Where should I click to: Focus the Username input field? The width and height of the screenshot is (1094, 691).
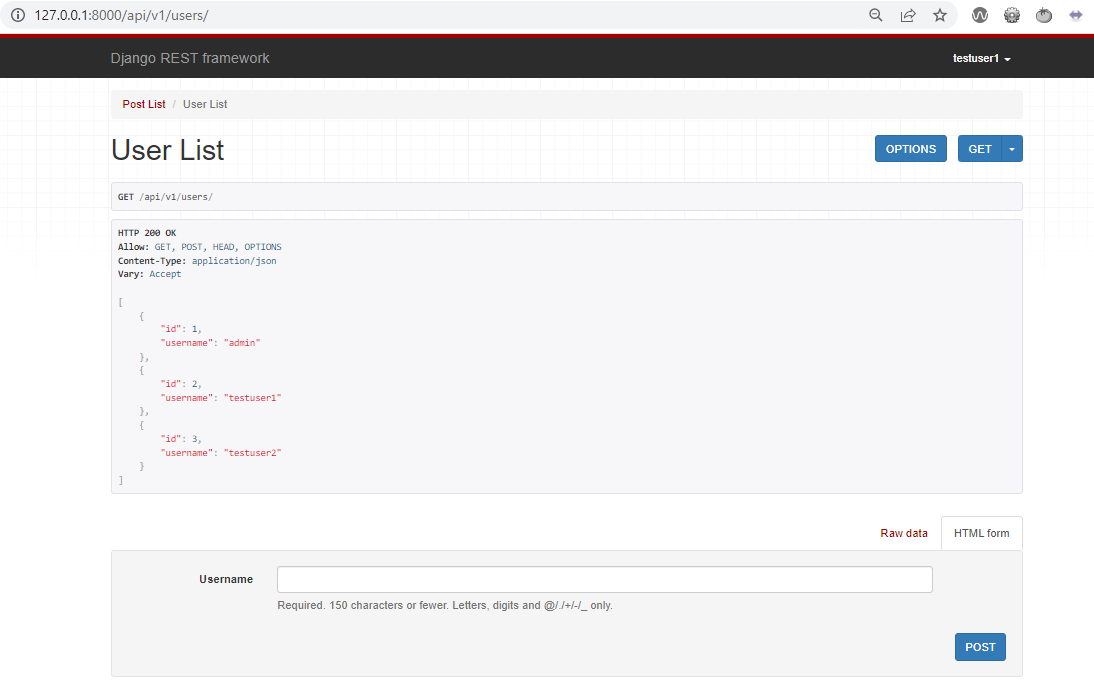(x=605, y=579)
